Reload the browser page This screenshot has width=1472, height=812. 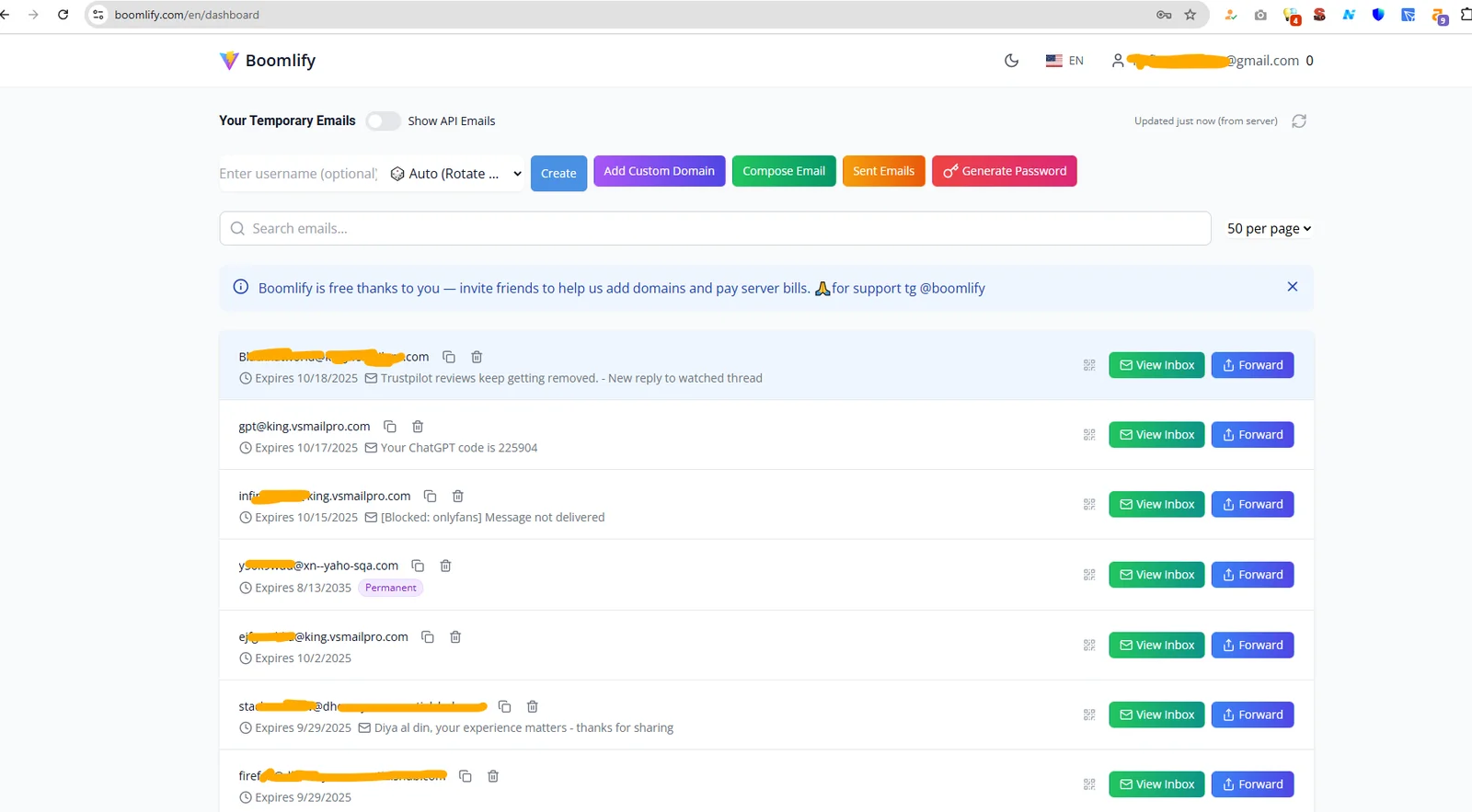click(63, 15)
